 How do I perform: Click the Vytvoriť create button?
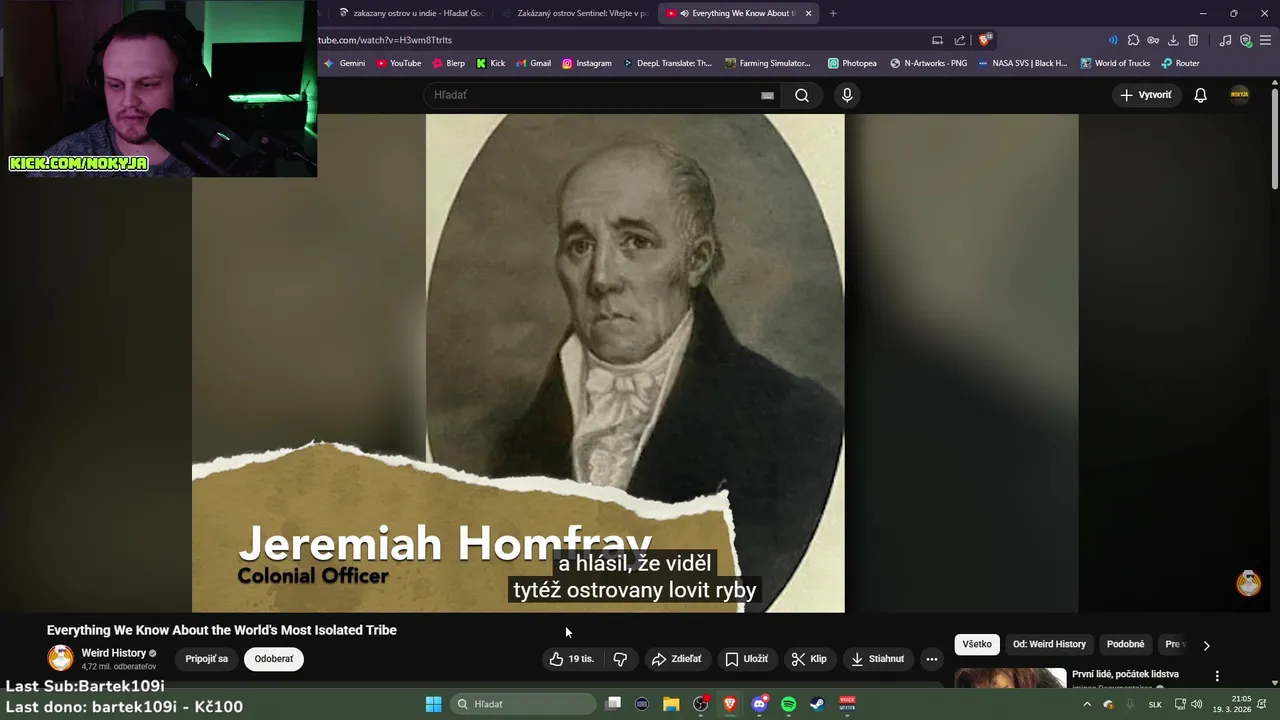click(x=1146, y=95)
